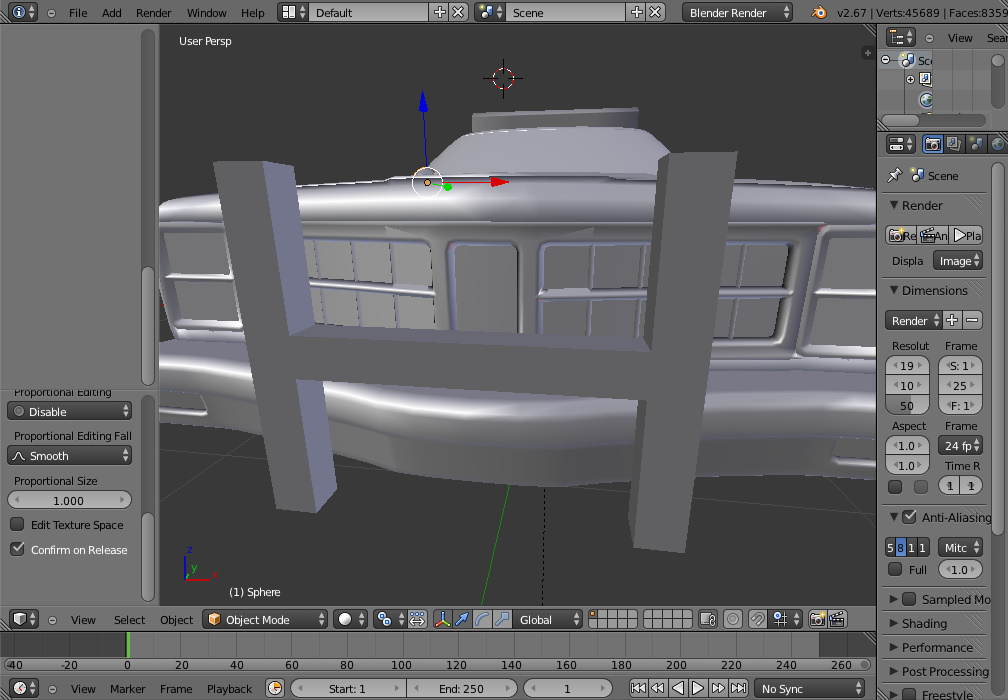Image resolution: width=1008 pixels, height=700 pixels.
Task: Click the add render preset plus button
Action: [x=952, y=321]
